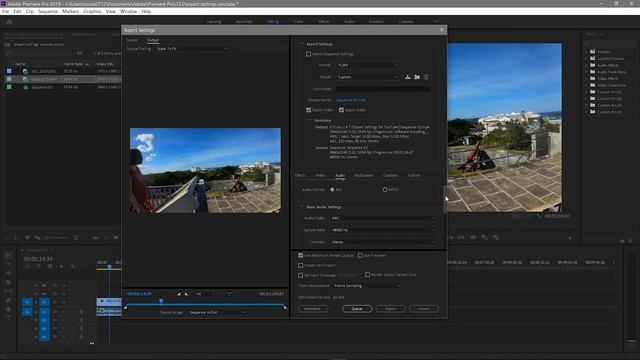
Task: Check Set Start Timecode checkbox
Action: (x=300, y=275)
